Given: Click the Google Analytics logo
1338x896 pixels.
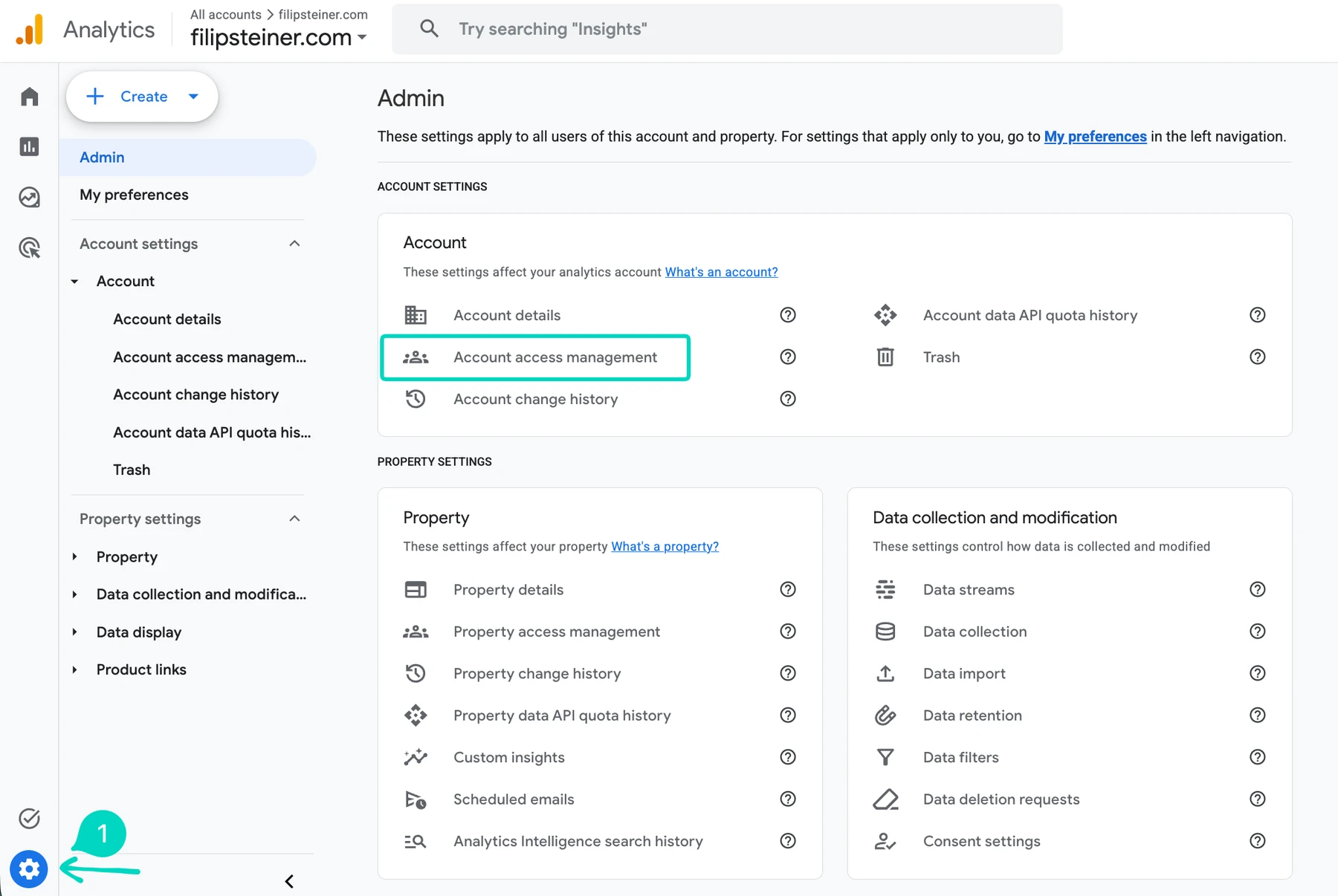Looking at the screenshot, I should (x=30, y=30).
